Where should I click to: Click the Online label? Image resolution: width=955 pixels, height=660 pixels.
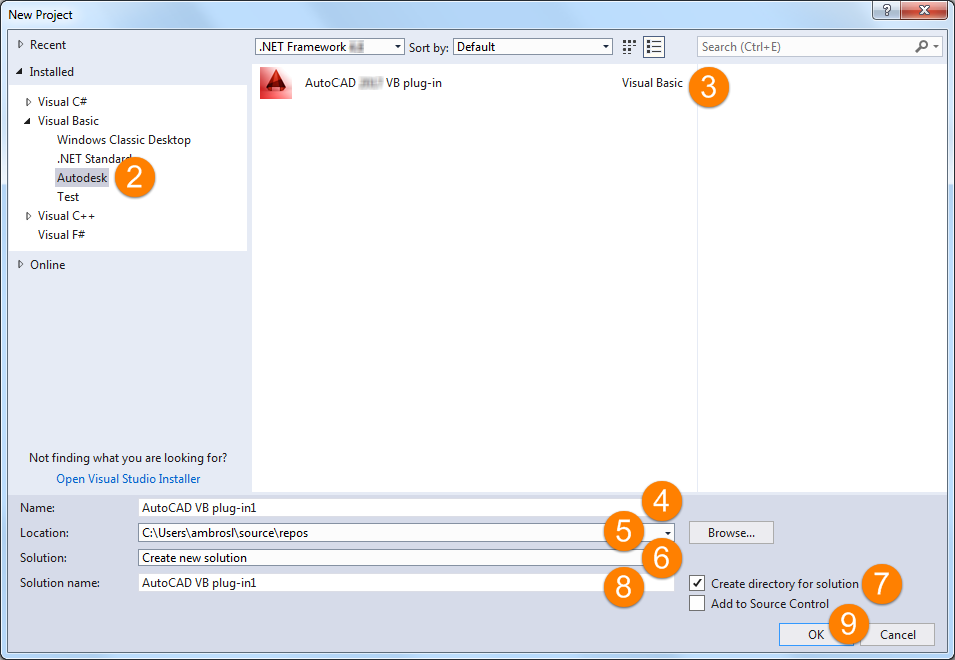point(48,265)
